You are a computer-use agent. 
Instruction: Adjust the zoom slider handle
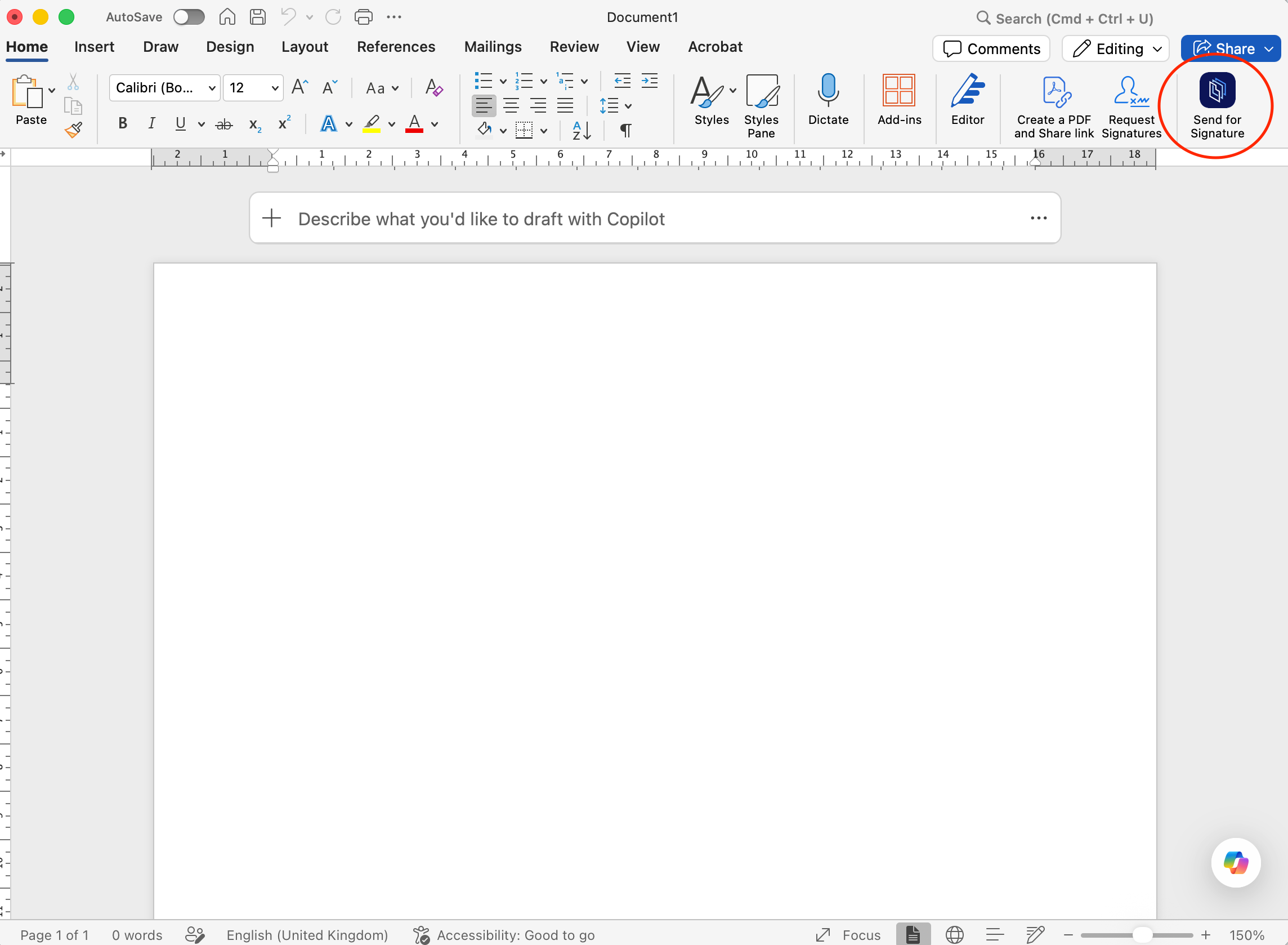tap(1142, 935)
